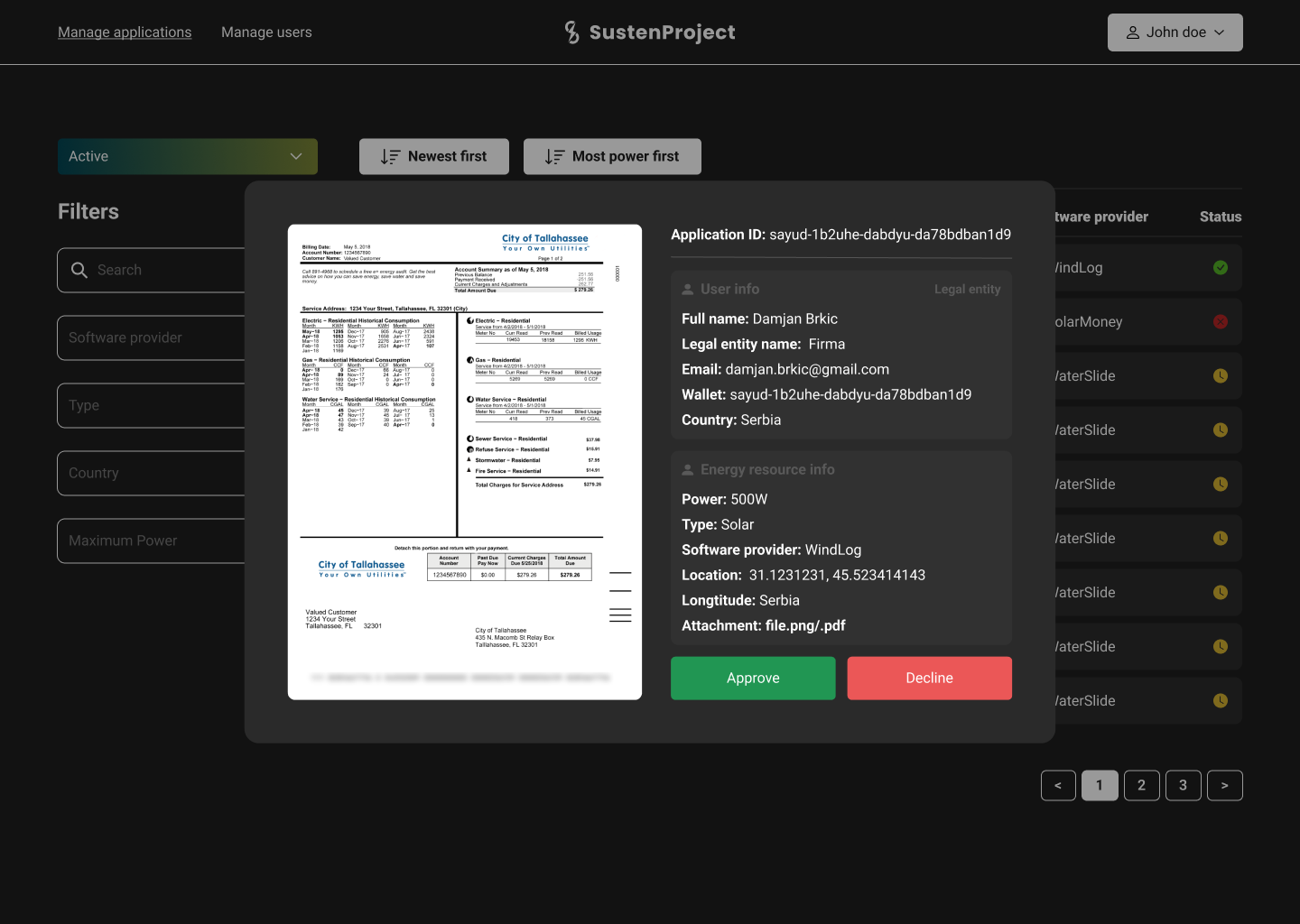The image size is (1300, 924).
Task: Go to page 2 of results
Action: pos(1141,785)
